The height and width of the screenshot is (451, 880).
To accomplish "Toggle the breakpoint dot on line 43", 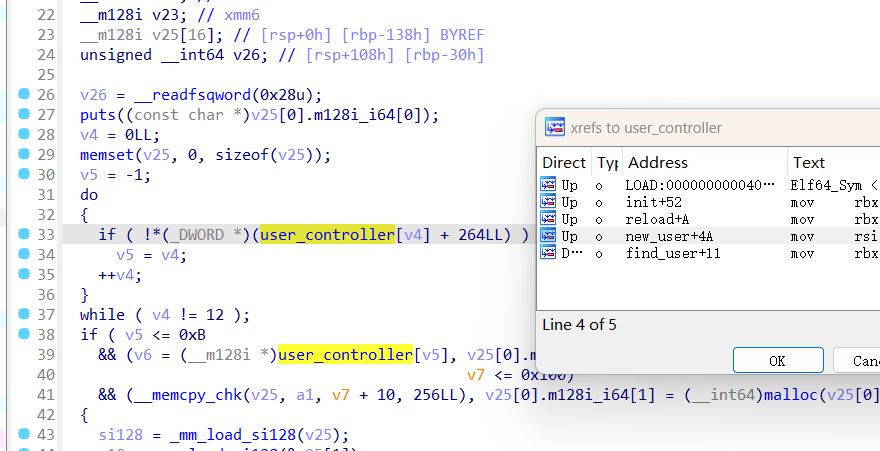I will [x=25, y=434].
